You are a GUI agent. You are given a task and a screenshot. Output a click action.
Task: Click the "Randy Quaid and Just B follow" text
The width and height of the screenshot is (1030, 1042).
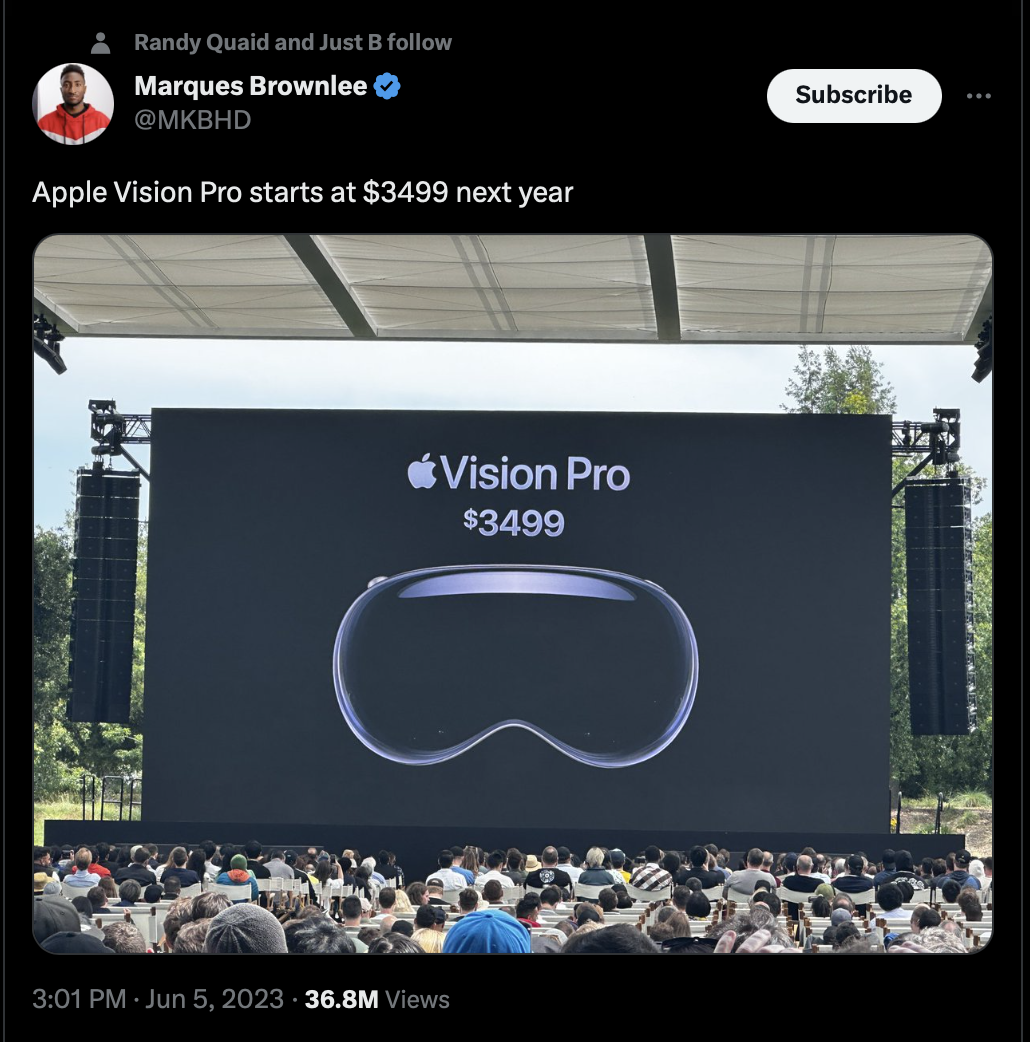[x=293, y=43]
